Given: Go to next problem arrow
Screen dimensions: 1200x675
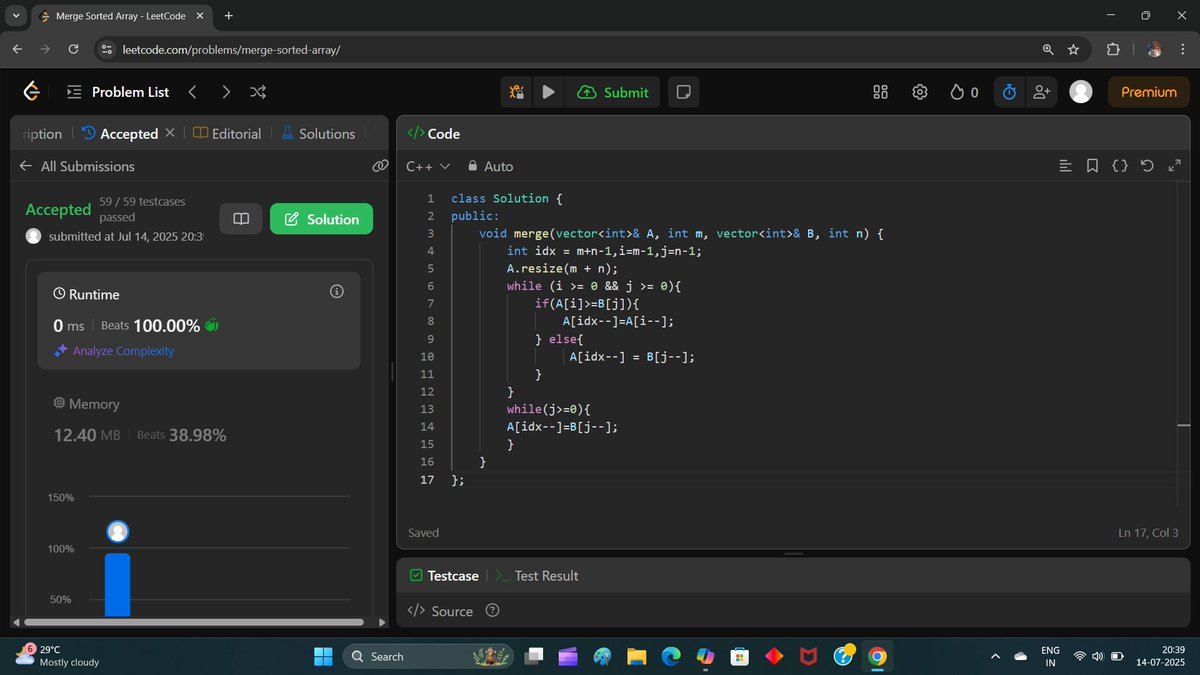Looking at the screenshot, I should [226, 92].
